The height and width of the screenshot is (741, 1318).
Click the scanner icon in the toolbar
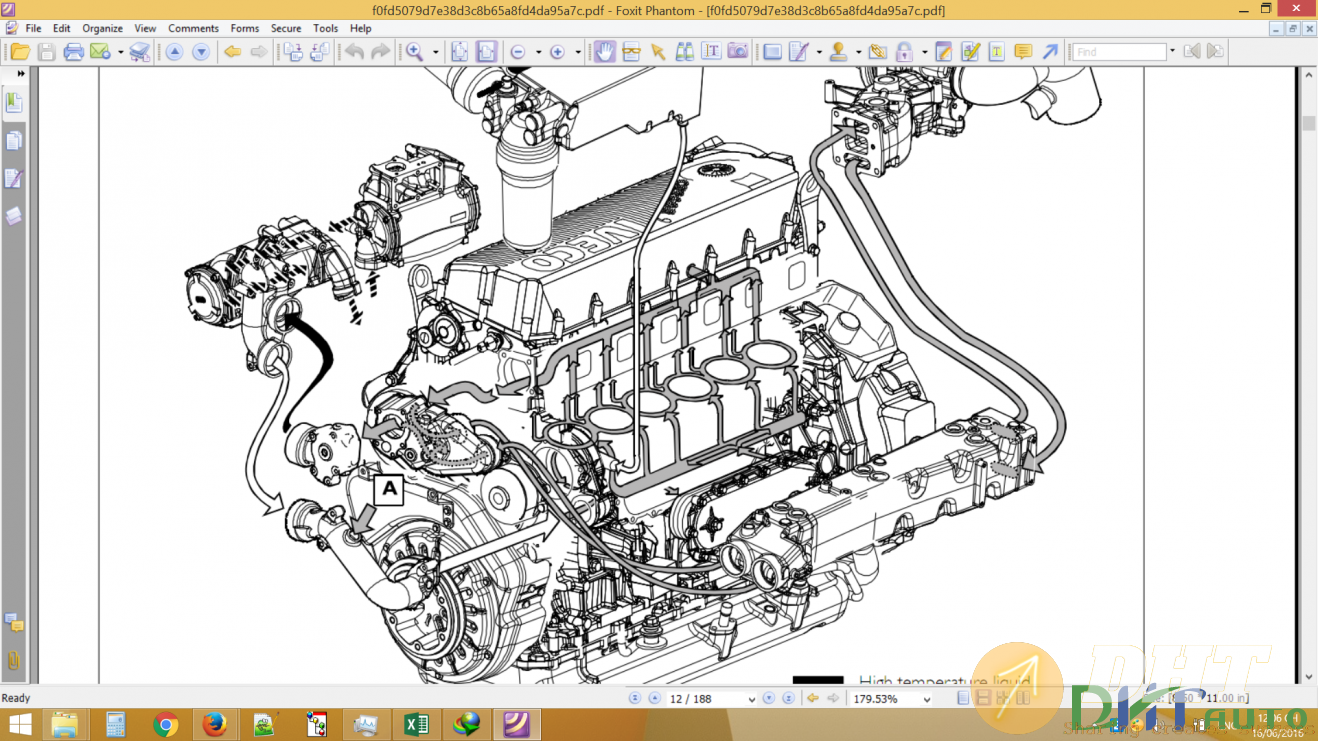coord(140,52)
